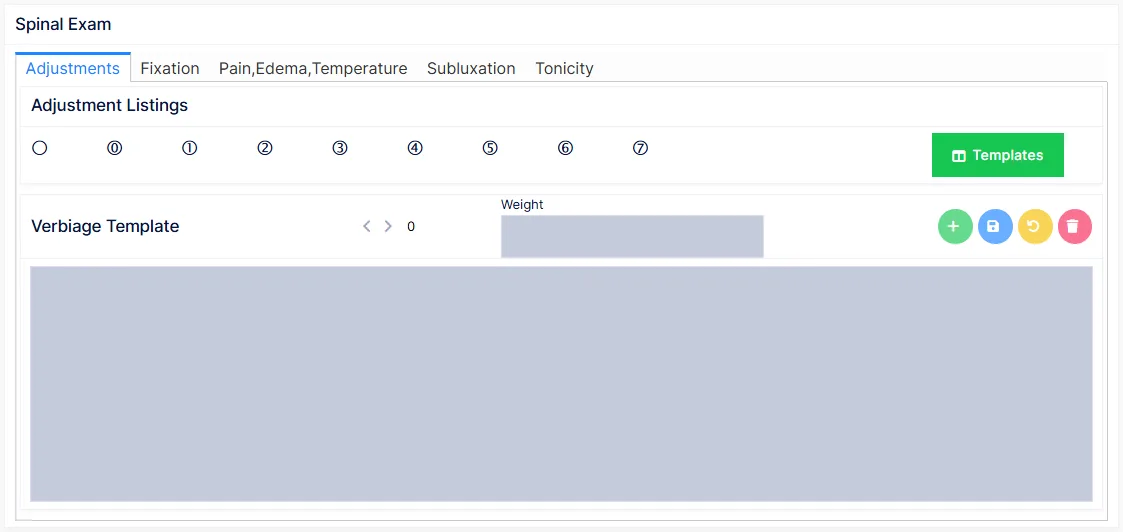The height and width of the screenshot is (532, 1123).
Task: Choose adjustment listing number 2
Action: pos(265,148)
